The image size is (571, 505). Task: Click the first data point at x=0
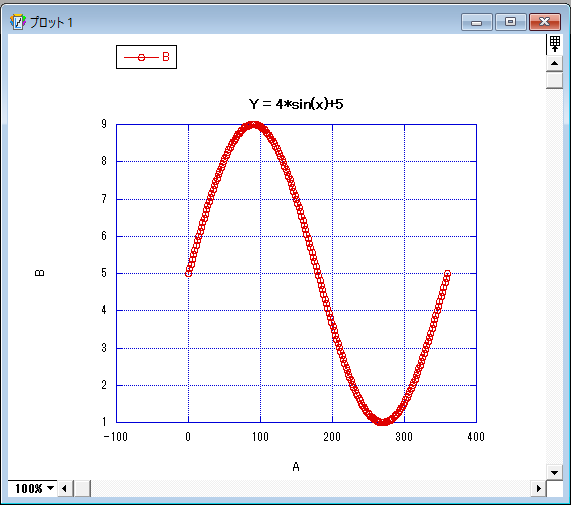188,273
